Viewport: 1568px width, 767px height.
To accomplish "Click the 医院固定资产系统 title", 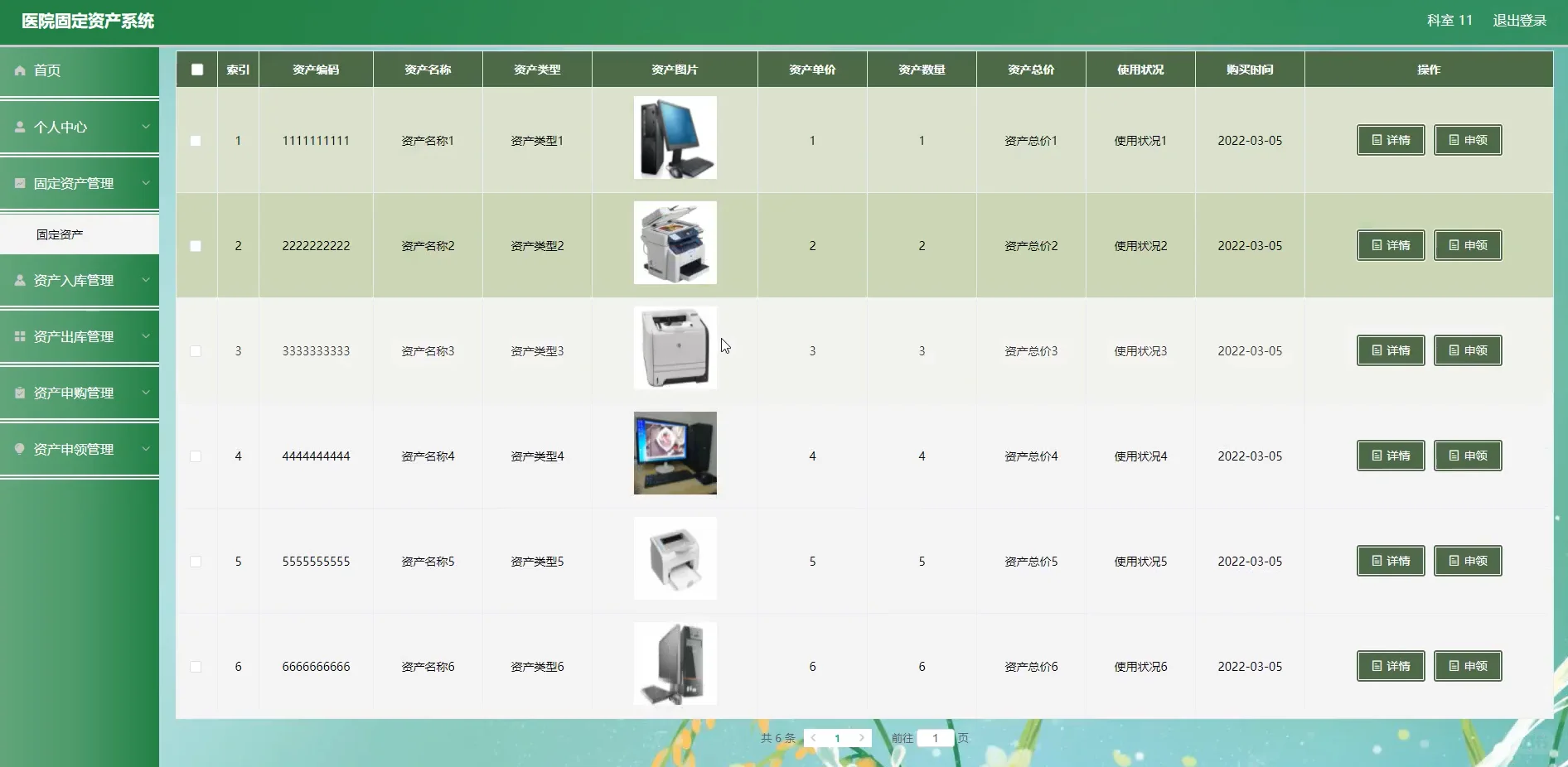I will point(88,21).
